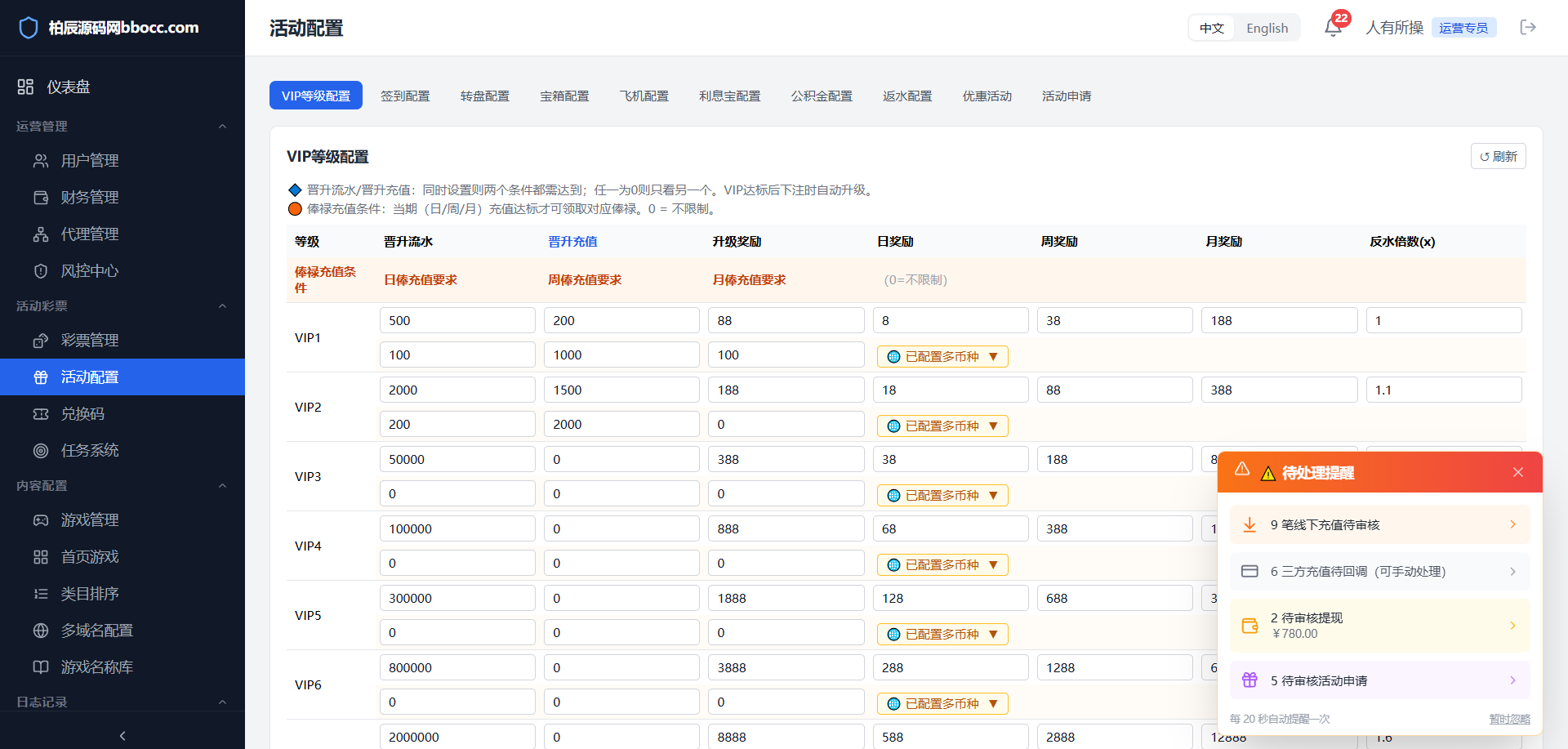Viewport: 1568px width, 749px height.
Task: Switch to the 宝箱配置 tab
Action: (x=564, y=96)
